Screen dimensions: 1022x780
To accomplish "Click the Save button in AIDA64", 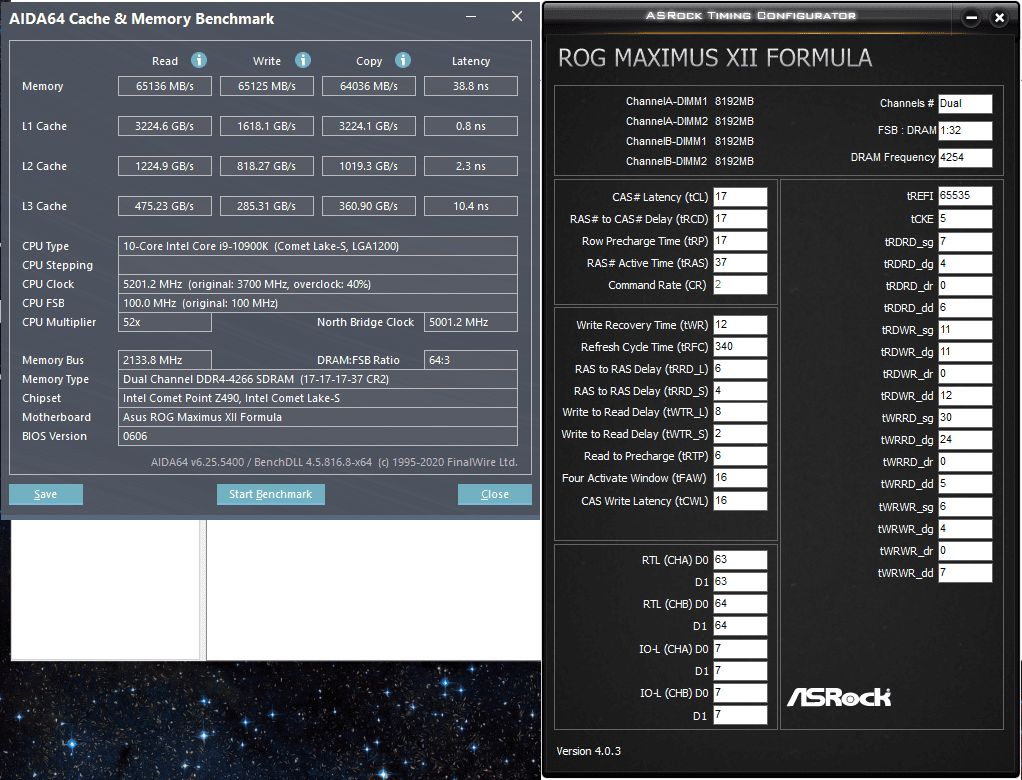I will tap(46, 494).
